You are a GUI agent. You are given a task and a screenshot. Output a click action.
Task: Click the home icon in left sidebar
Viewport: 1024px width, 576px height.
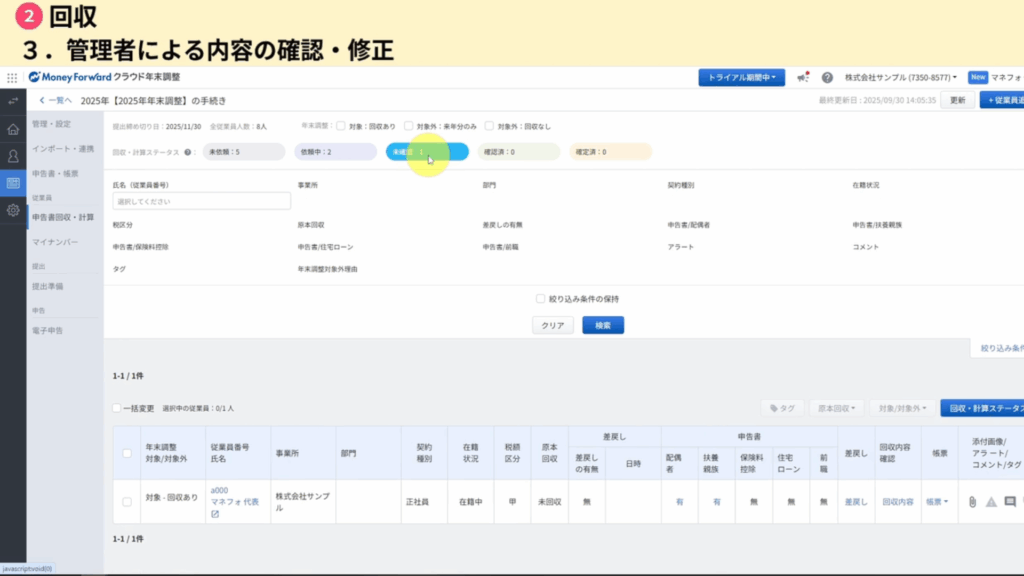tap(13, 129)
